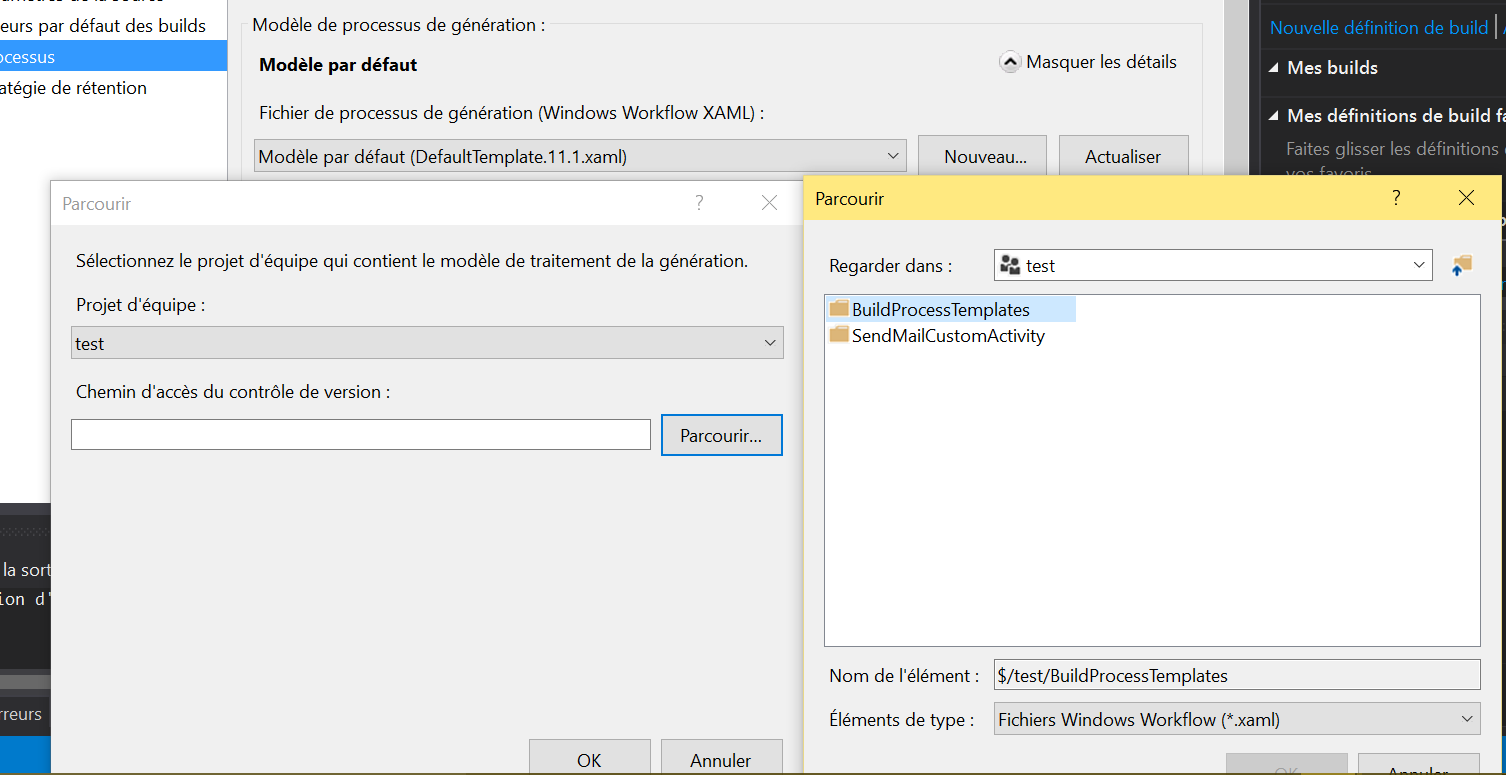Click BuildProcessTemplates folder name text
The image size is (1506, 775).
click(x=940, y=310)
